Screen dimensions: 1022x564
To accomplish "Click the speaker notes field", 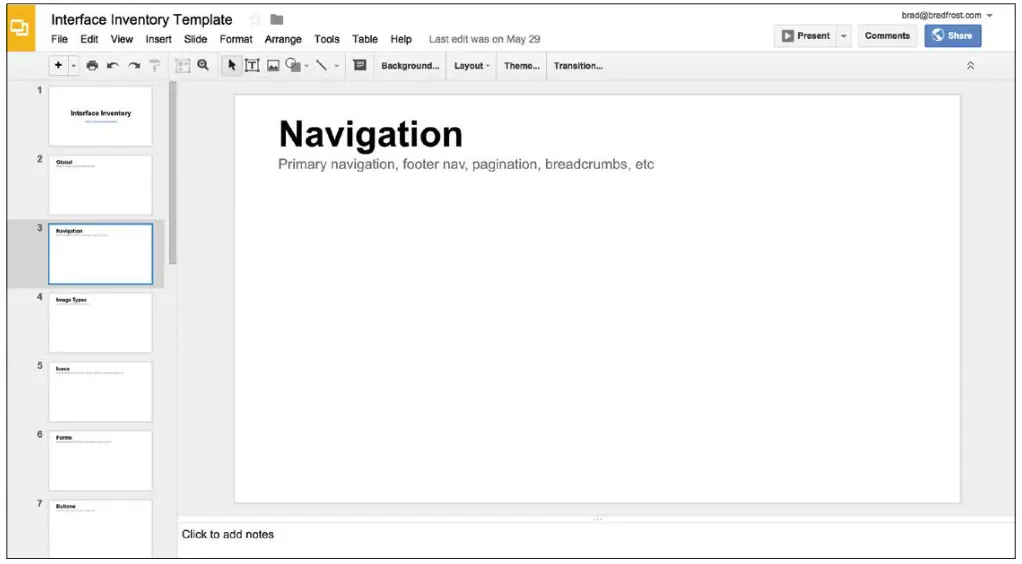I will (596, 540).
